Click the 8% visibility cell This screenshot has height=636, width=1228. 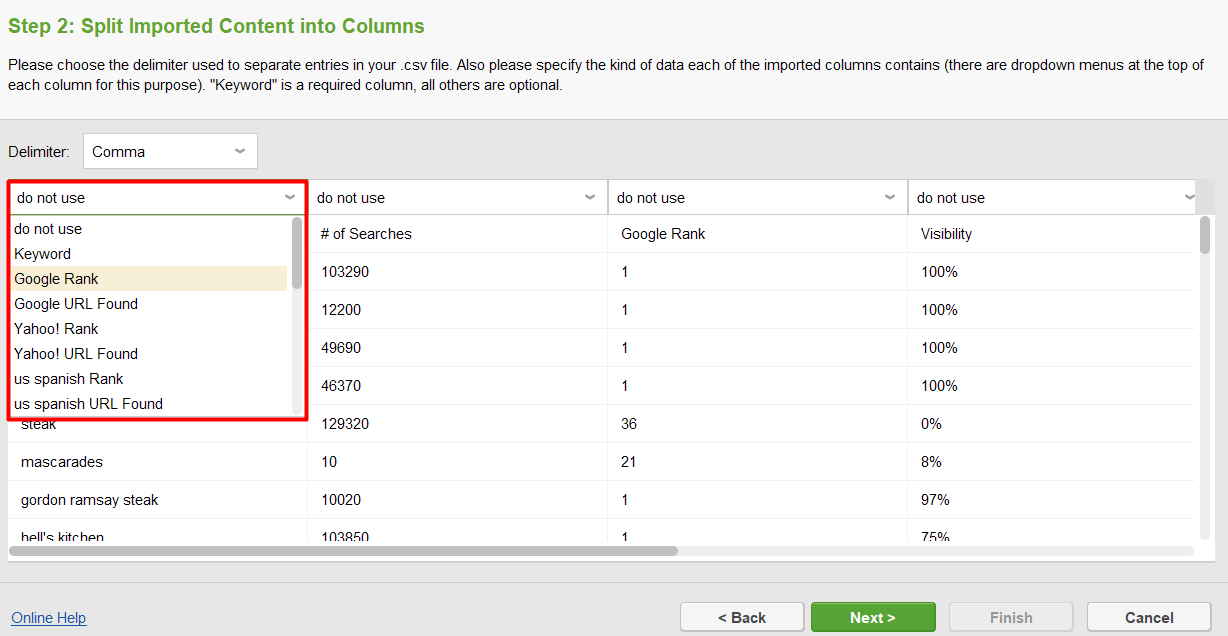1052,462
